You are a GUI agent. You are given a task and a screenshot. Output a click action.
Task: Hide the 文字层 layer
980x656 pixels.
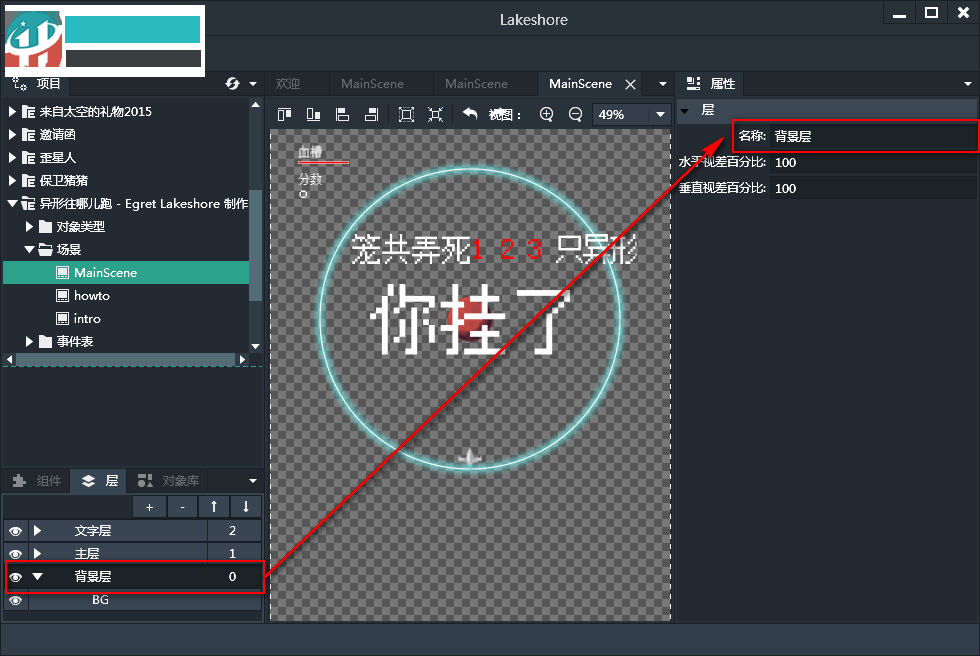(x=14, y=530)
